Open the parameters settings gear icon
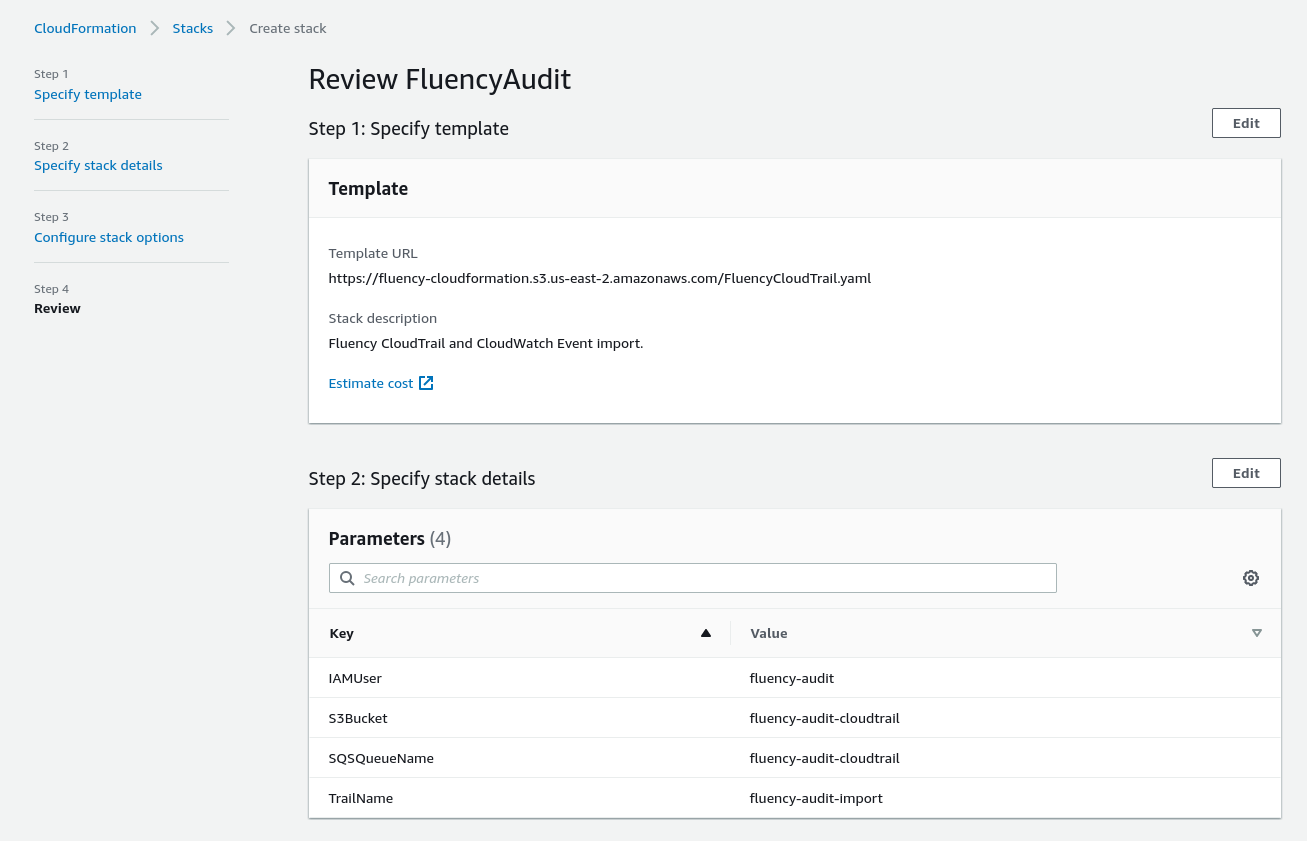 (x=1250, y=578)
